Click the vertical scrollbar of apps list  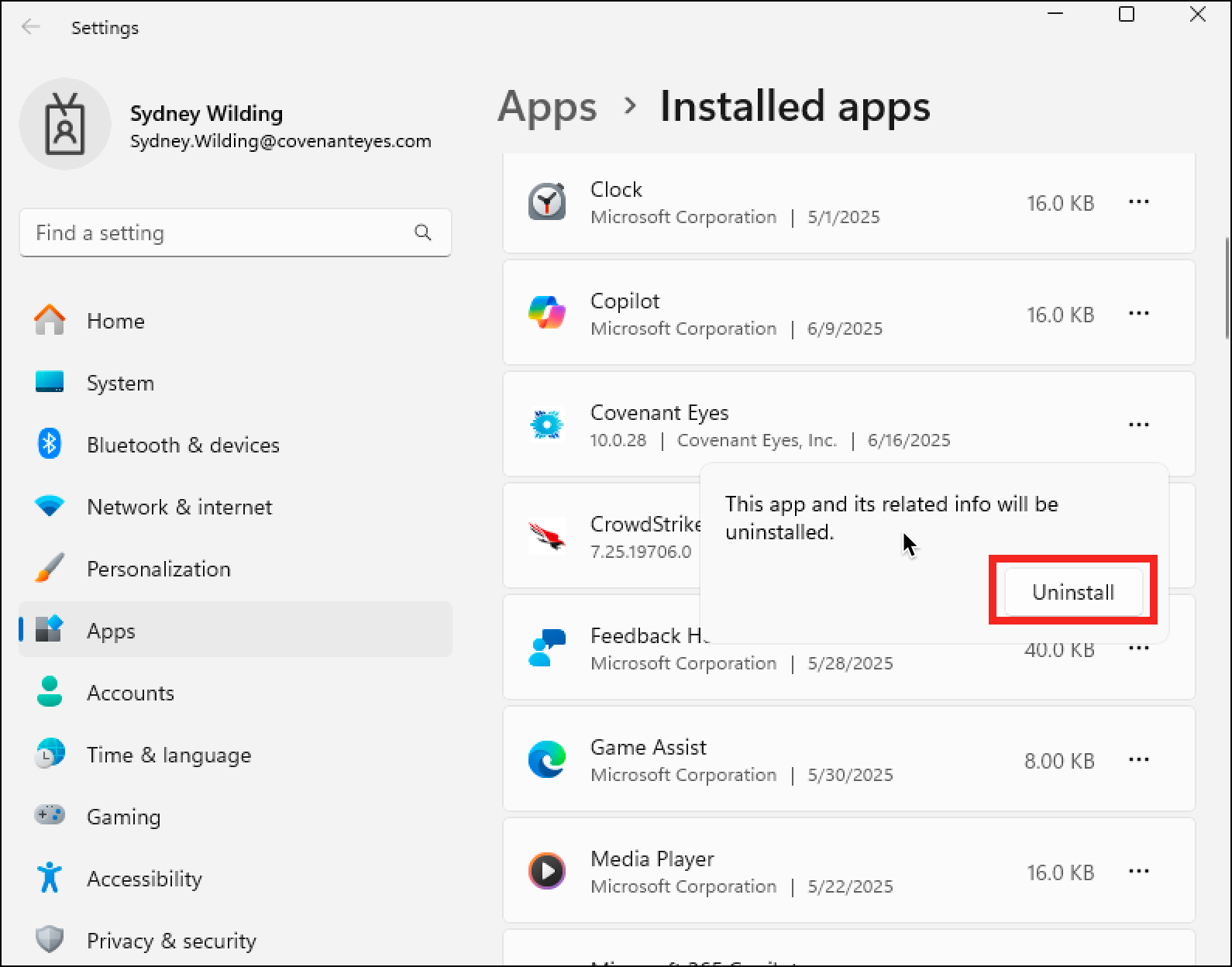(1227, 288)
